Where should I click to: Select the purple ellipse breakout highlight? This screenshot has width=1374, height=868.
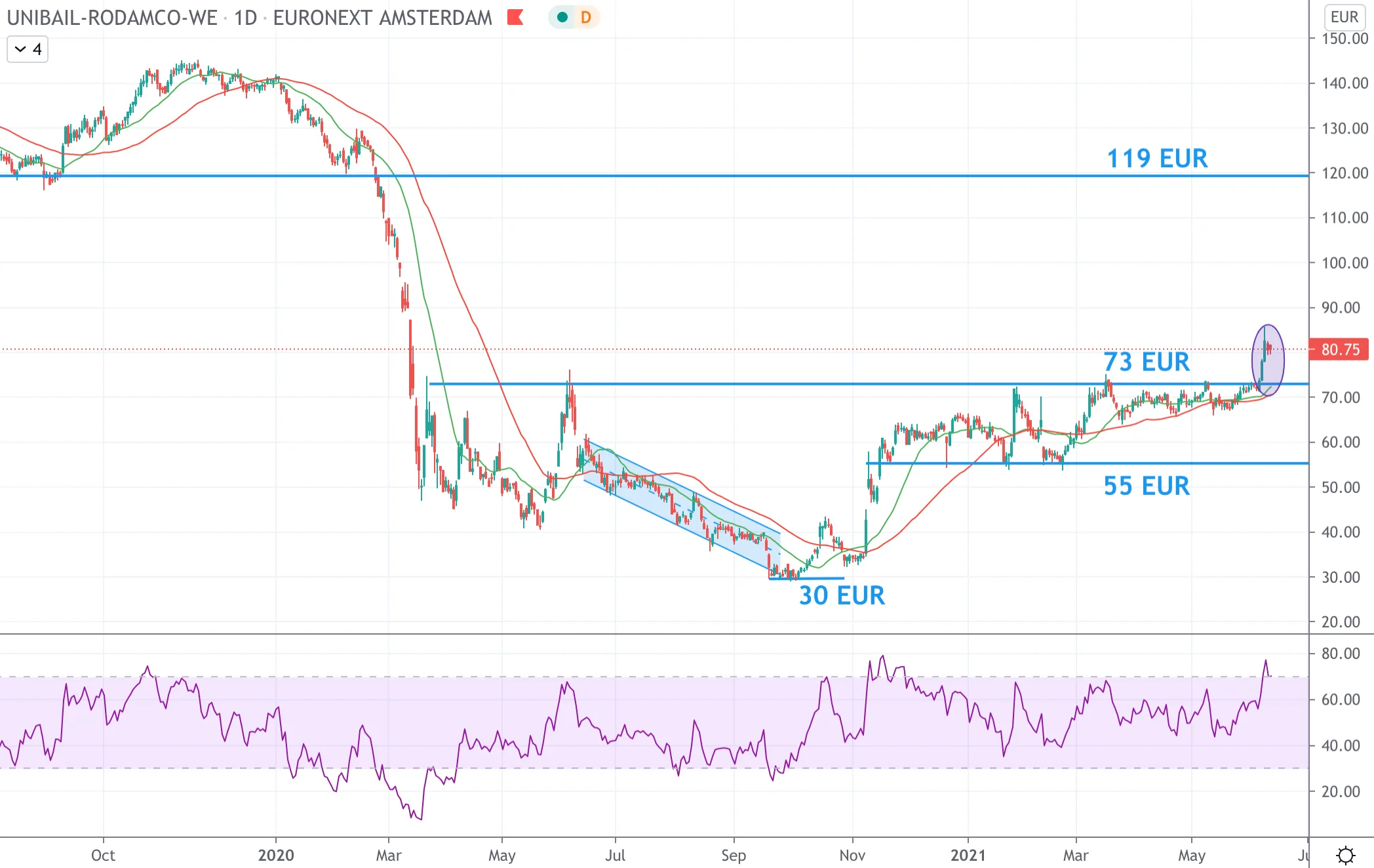point(1268,360)
